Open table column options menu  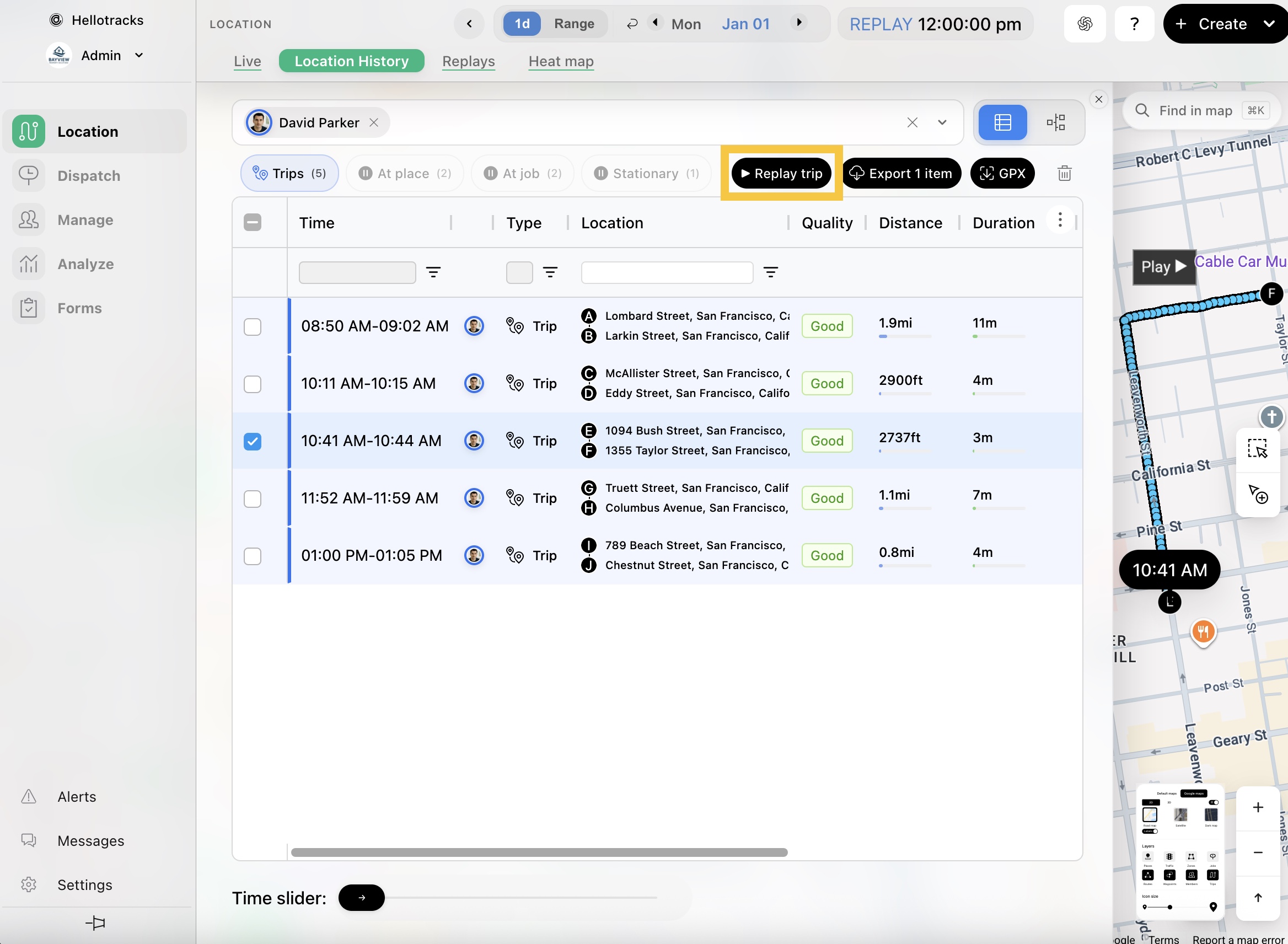click(1059, 219)
